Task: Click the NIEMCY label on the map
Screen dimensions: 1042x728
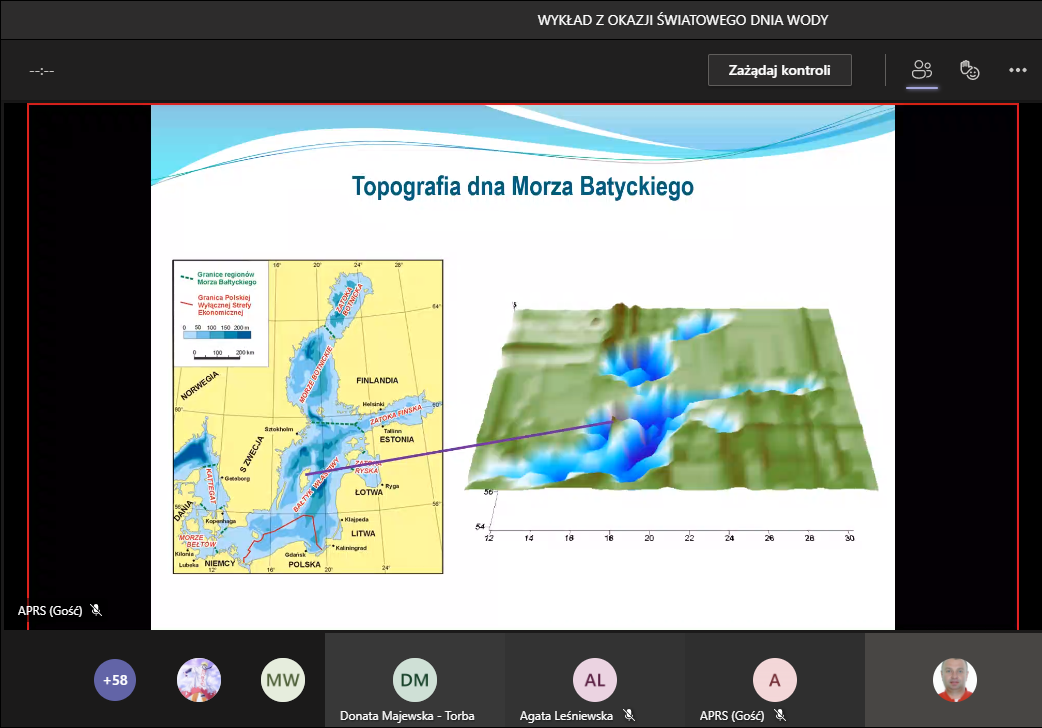Action: (219, 563)
